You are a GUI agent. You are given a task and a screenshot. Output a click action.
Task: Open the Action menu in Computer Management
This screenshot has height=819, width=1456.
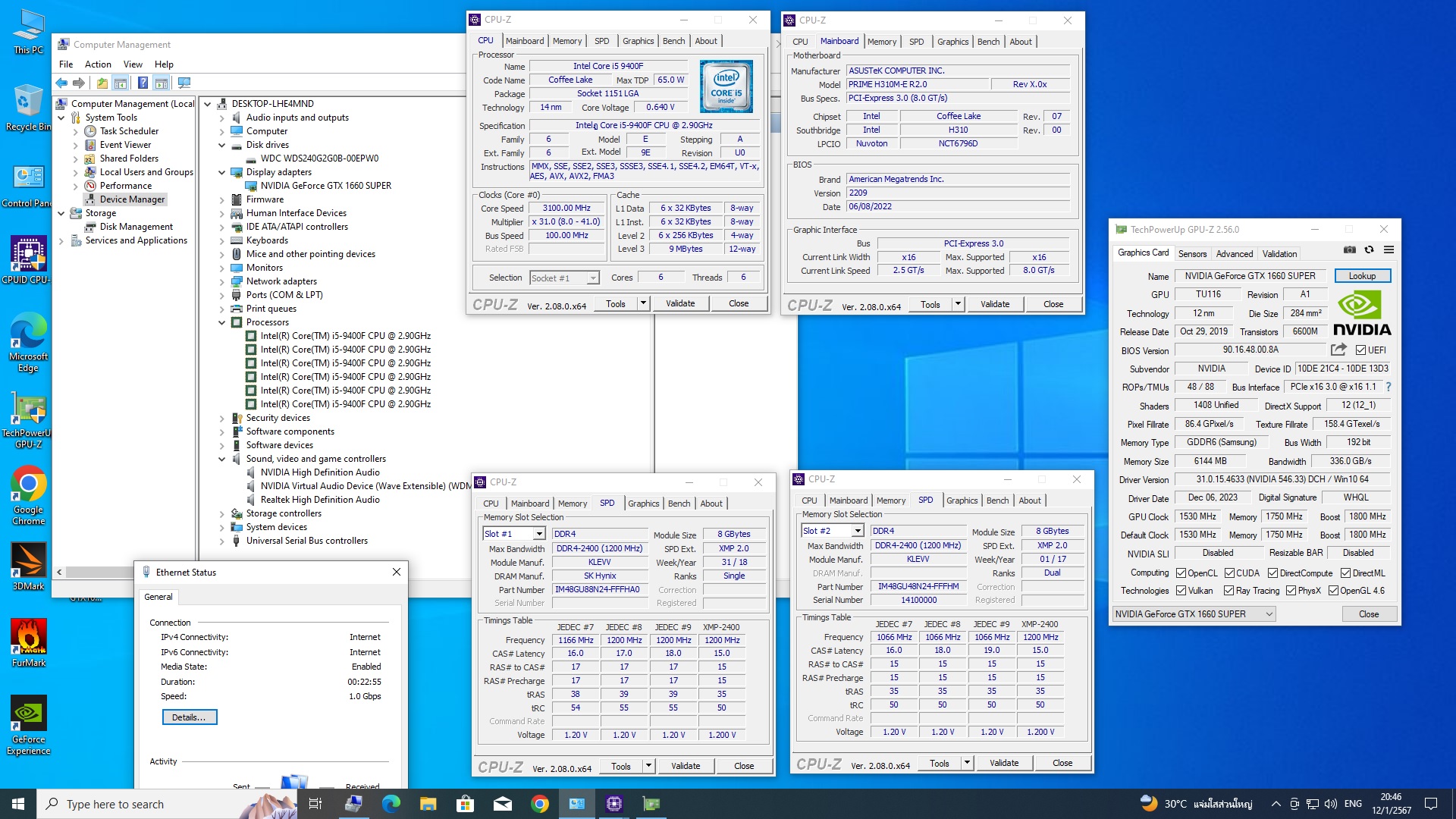click(x=98, y=64)
